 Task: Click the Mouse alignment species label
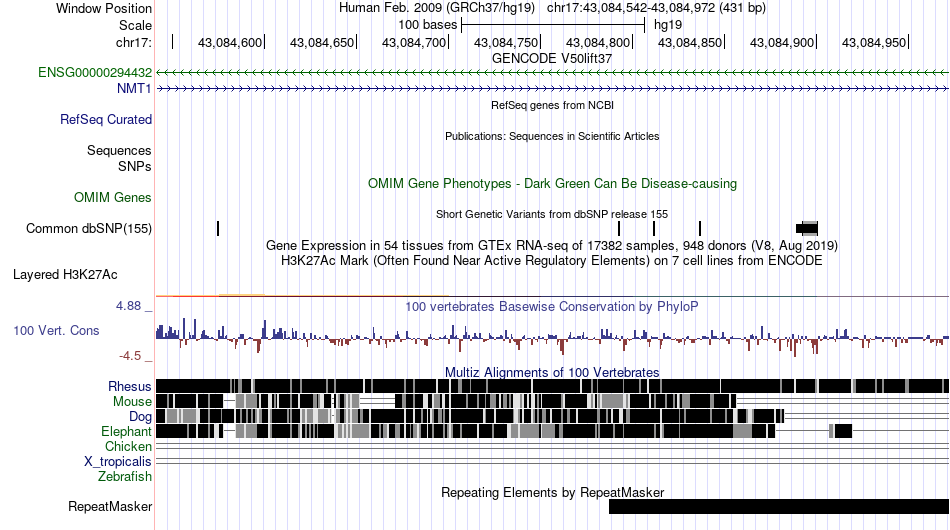coord(132,402)
